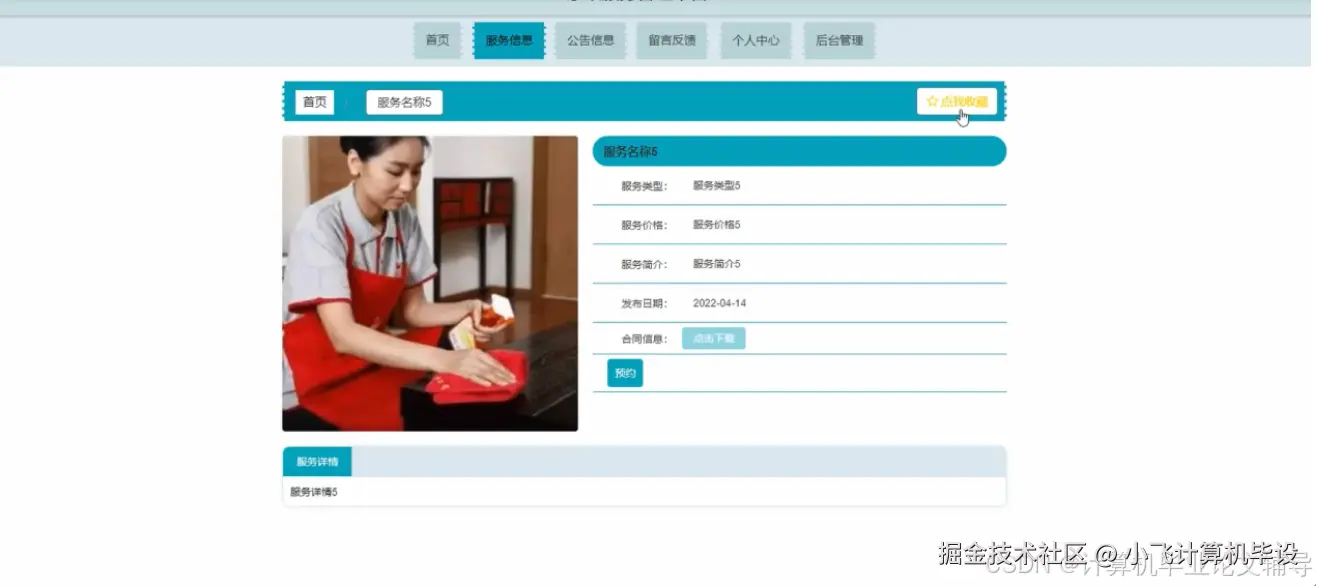
Task: Click the star favorite button 点我收藏
Action: pyautogui.click(x=957, y=102)
